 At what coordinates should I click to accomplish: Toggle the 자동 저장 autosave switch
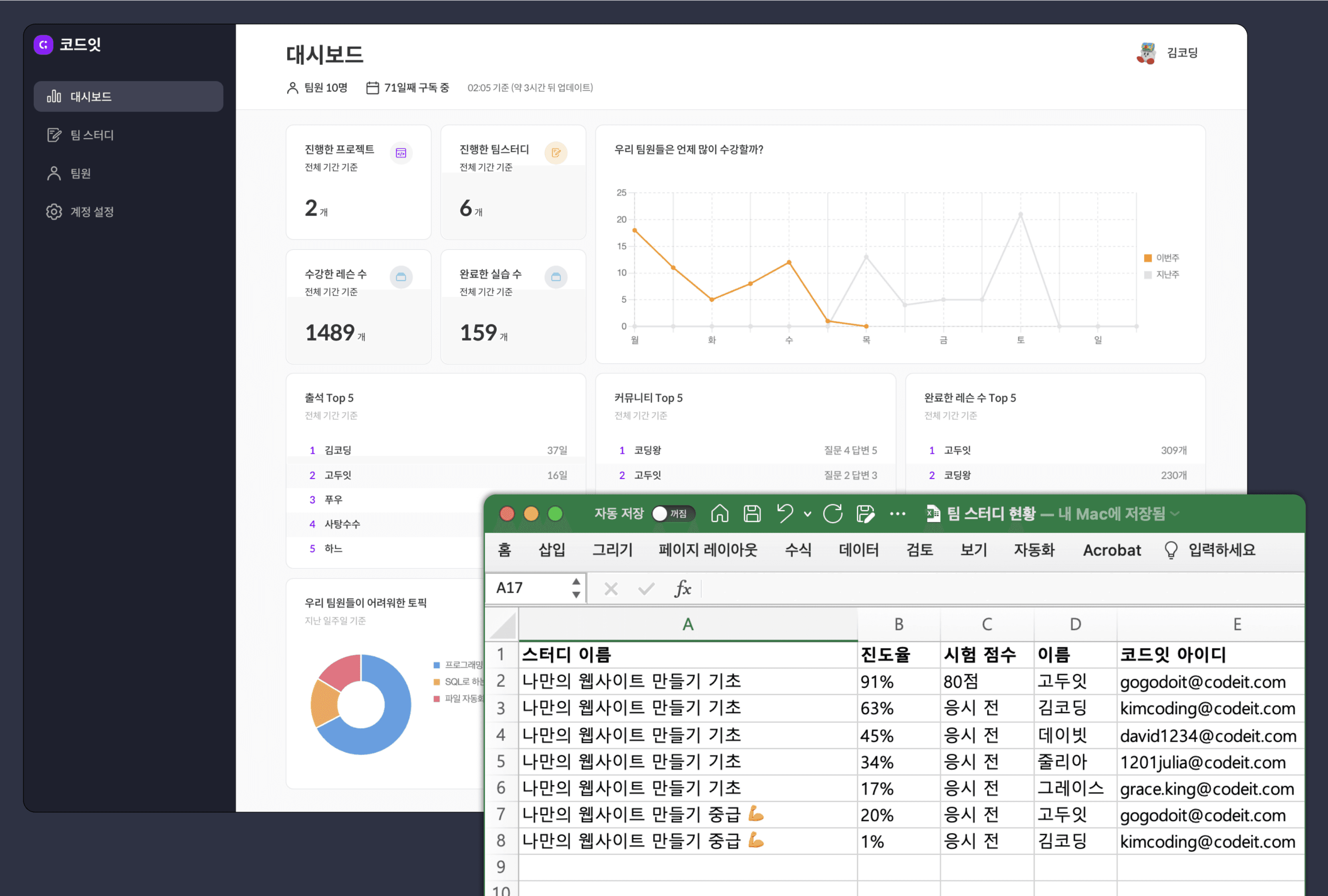coord(673,514)
